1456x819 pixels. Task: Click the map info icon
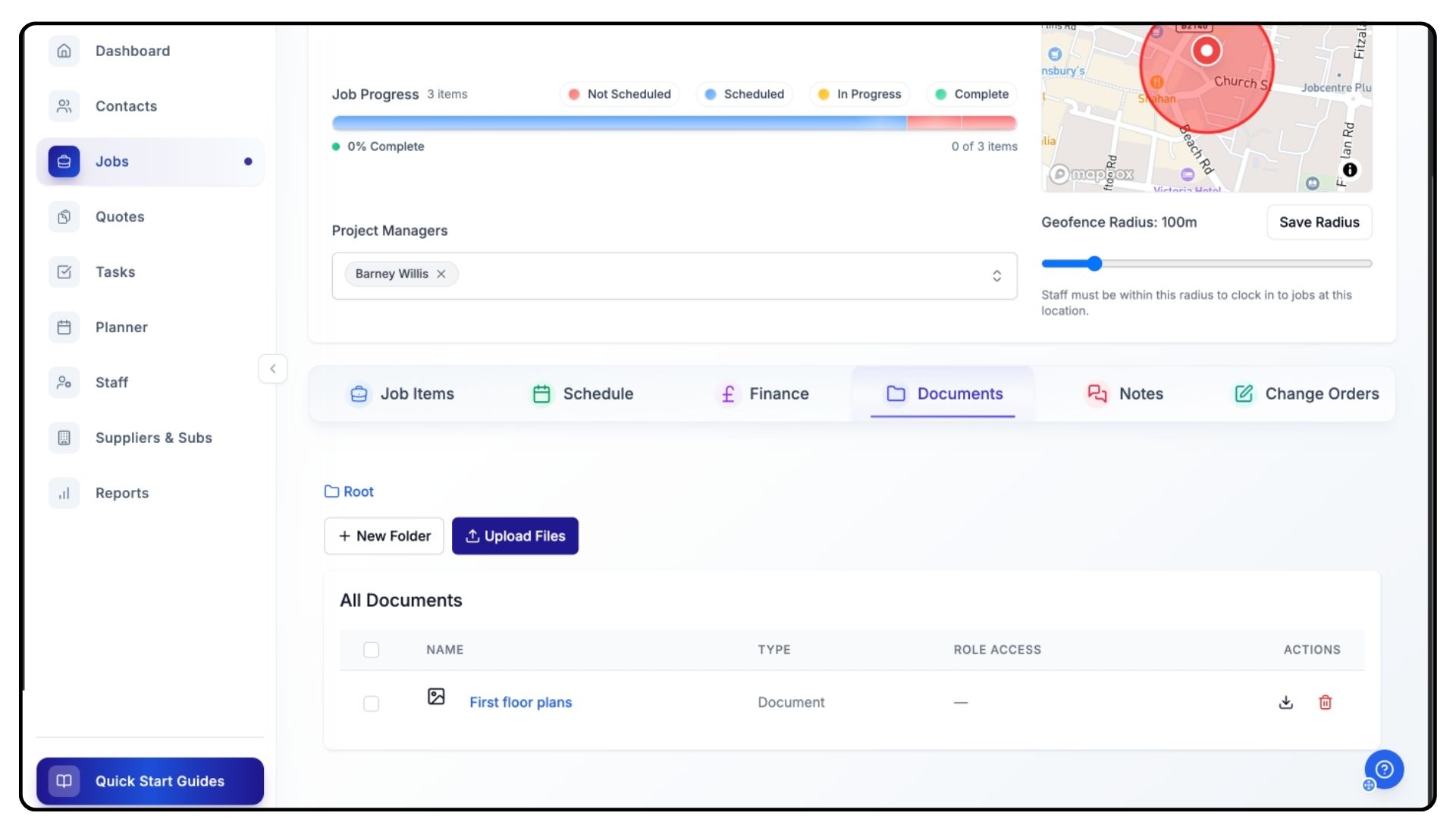pyautogui.click(x=1349, y=170)
